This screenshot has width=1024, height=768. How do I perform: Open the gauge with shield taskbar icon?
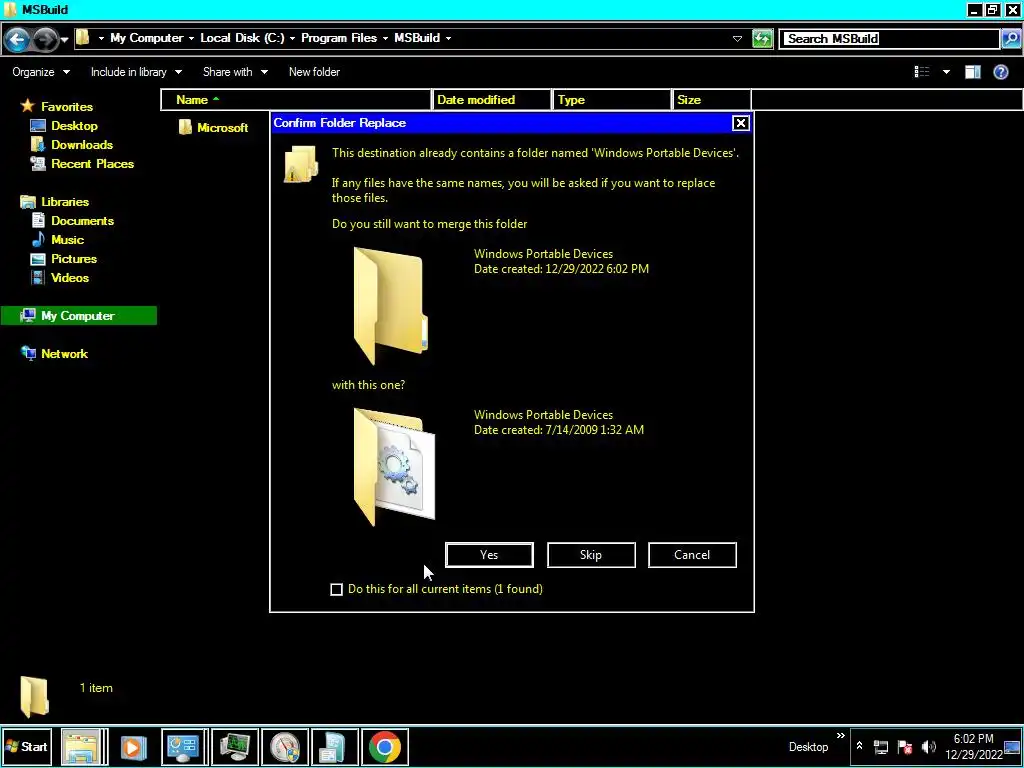click(285, 747)
